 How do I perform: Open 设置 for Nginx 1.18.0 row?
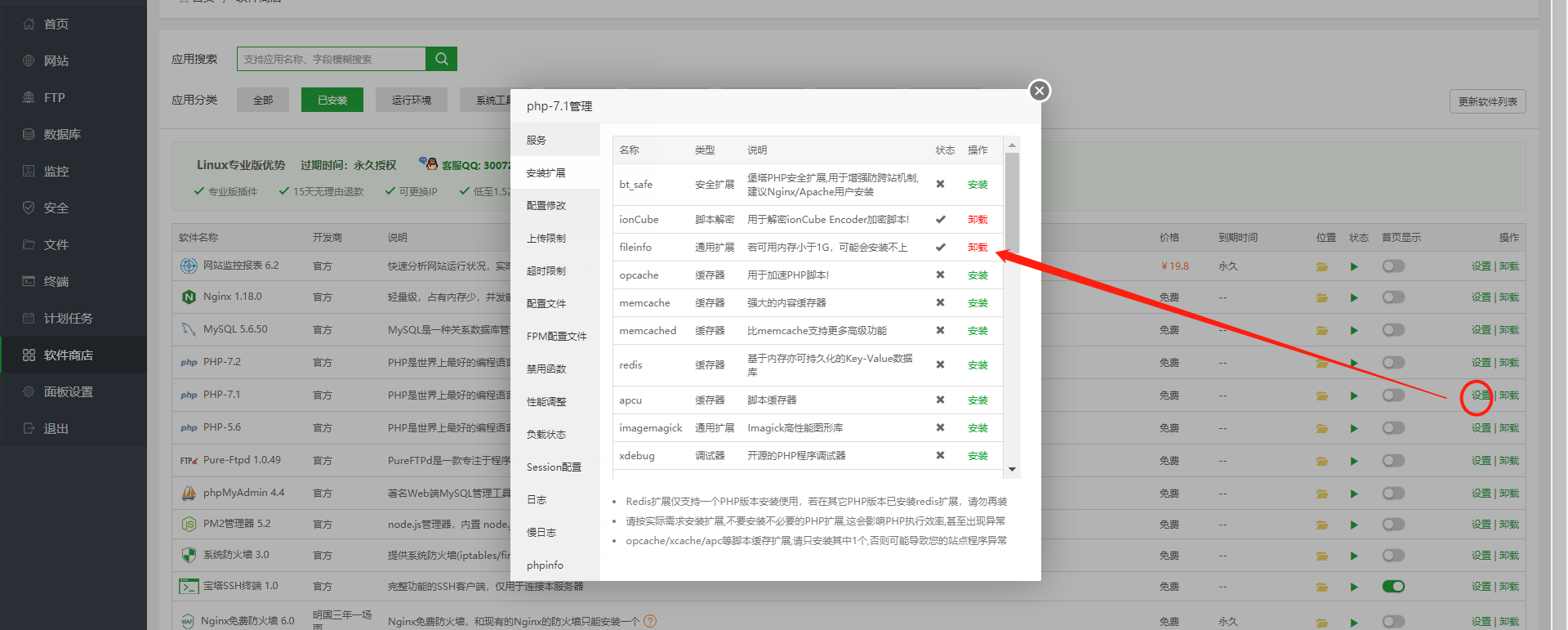1481,297
